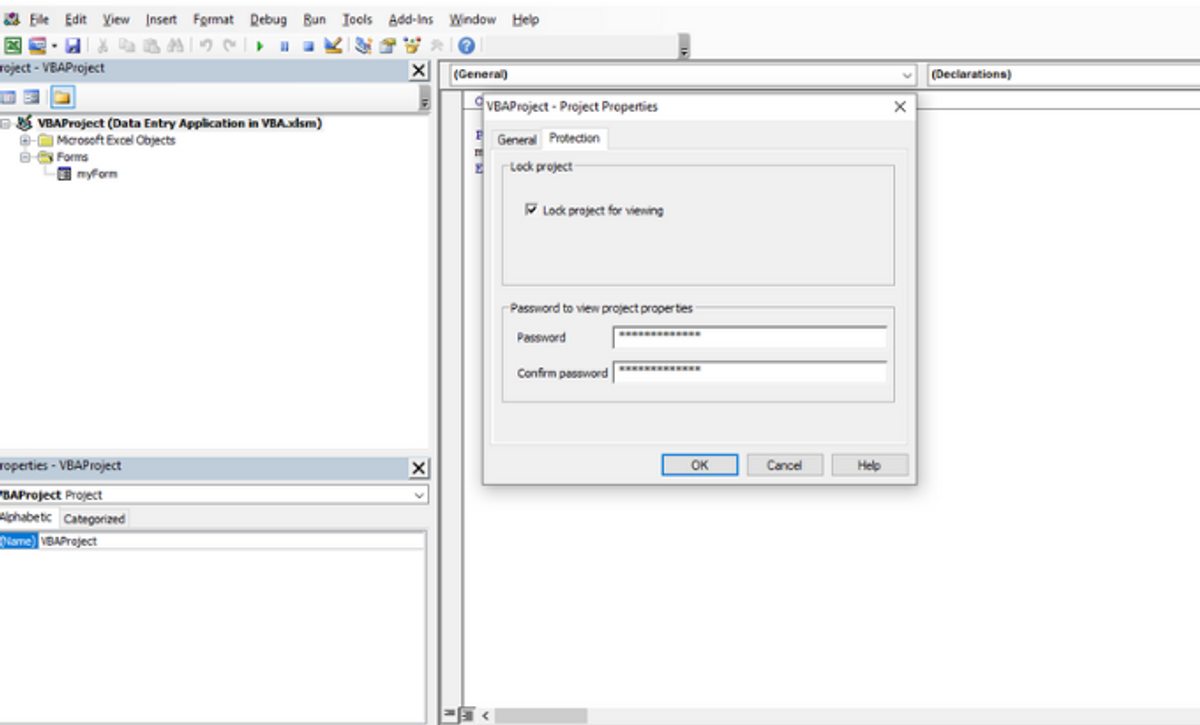
Task: Click the Cancel button
Action: [x=784, y=465]
